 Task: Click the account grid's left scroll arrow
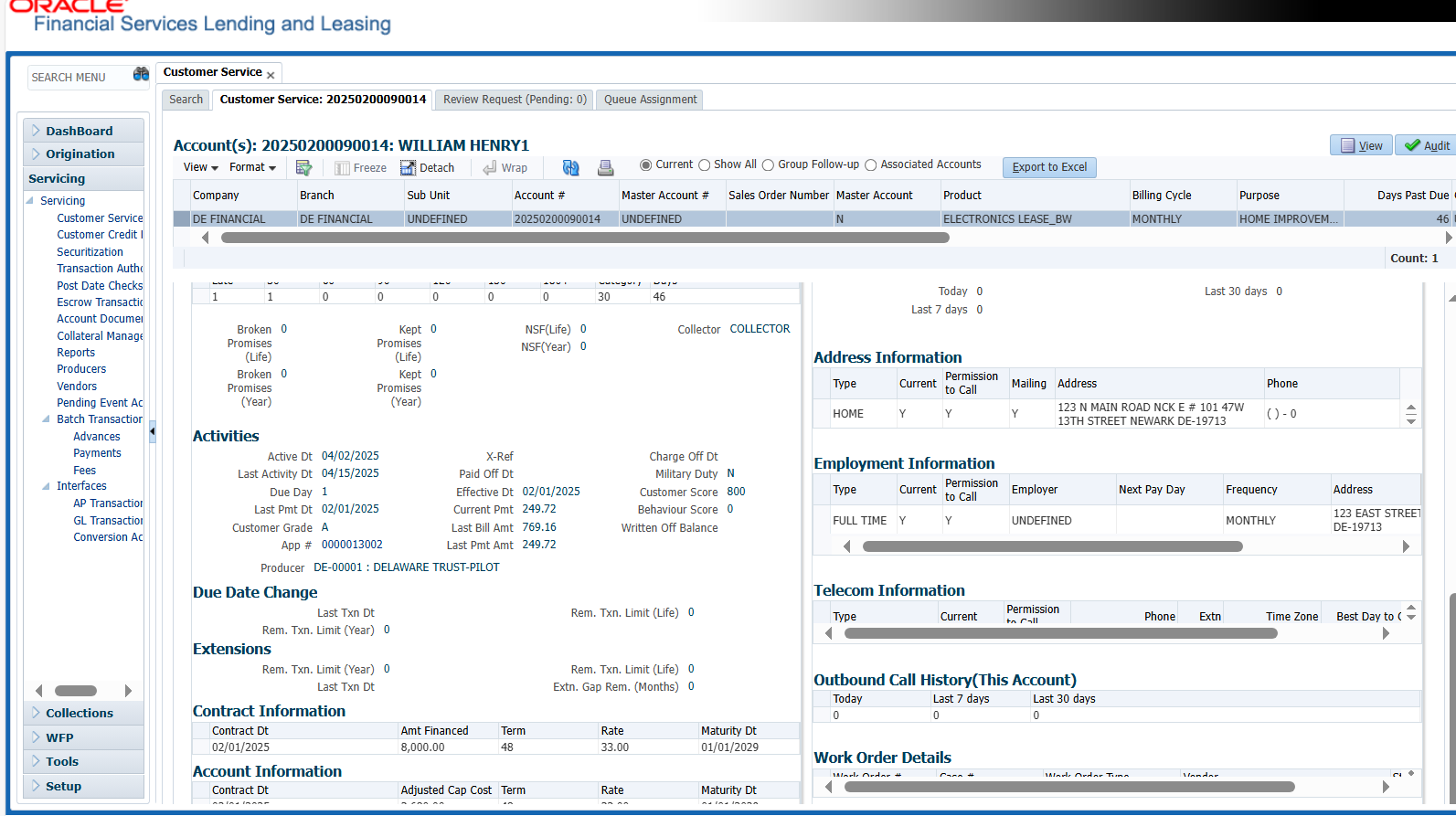(x=205, y=238)
